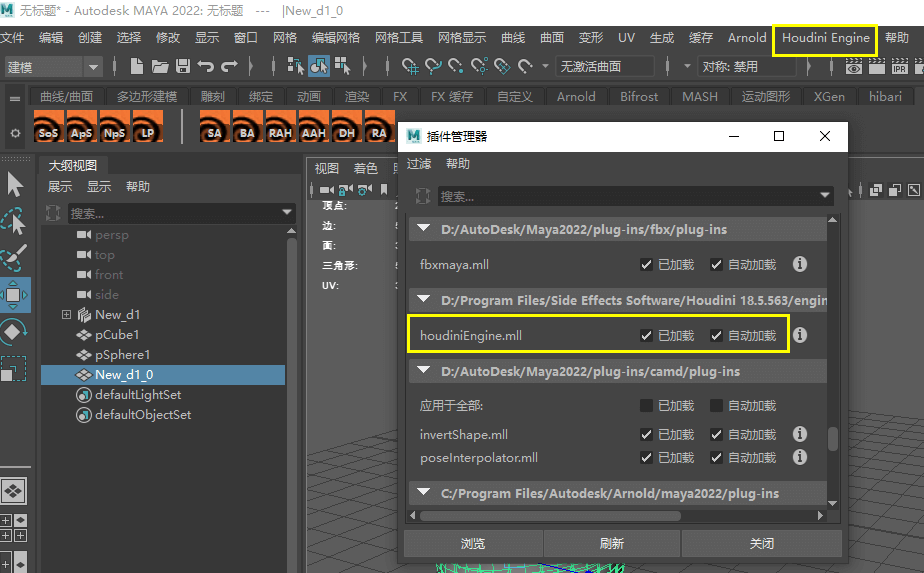Click the Open Scene folder icon
This screenshot has height=573, width=924.
[160, 66]
